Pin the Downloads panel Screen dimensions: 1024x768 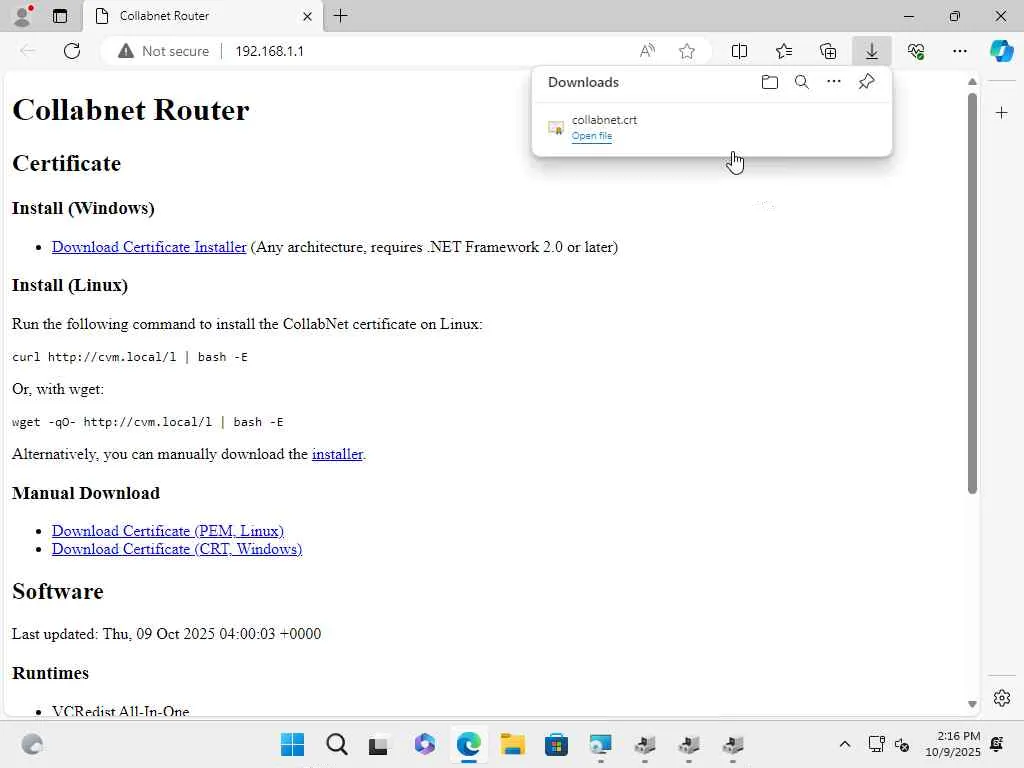[x=867, y=82]
